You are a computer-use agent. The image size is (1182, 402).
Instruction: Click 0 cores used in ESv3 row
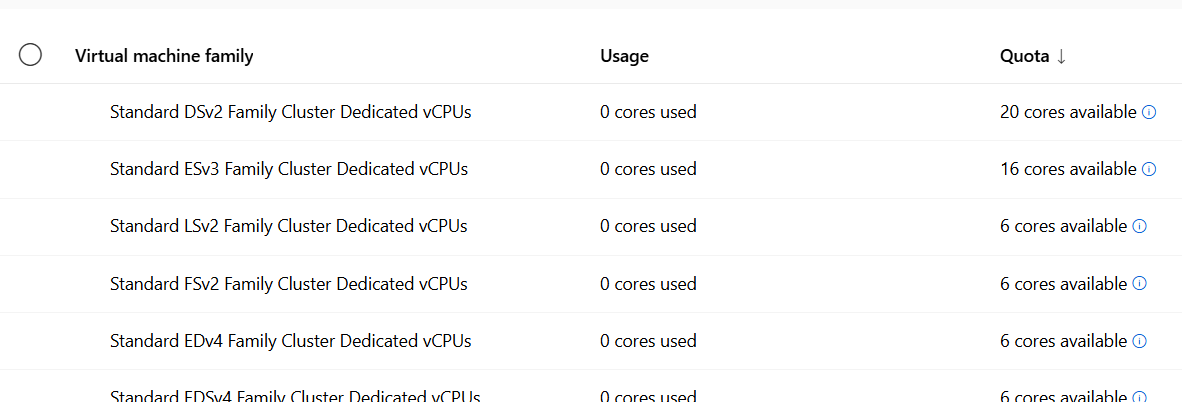pyautogui.click(x=648, y=170)
